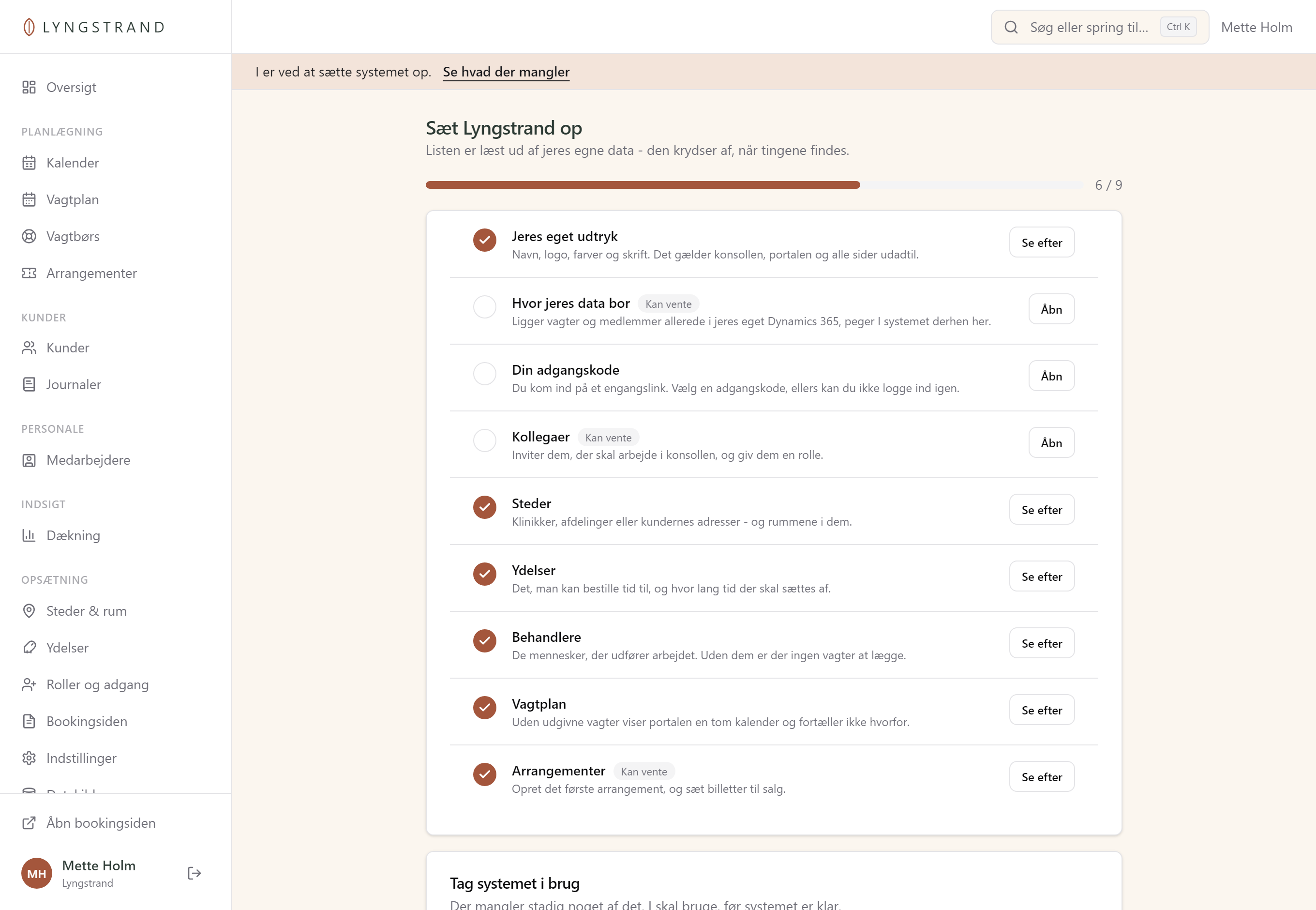Image resolution: width=1316 pixels, height=910 pixels.
Task: Click the search magnifier icon
Action: [x=1011, y=27]
